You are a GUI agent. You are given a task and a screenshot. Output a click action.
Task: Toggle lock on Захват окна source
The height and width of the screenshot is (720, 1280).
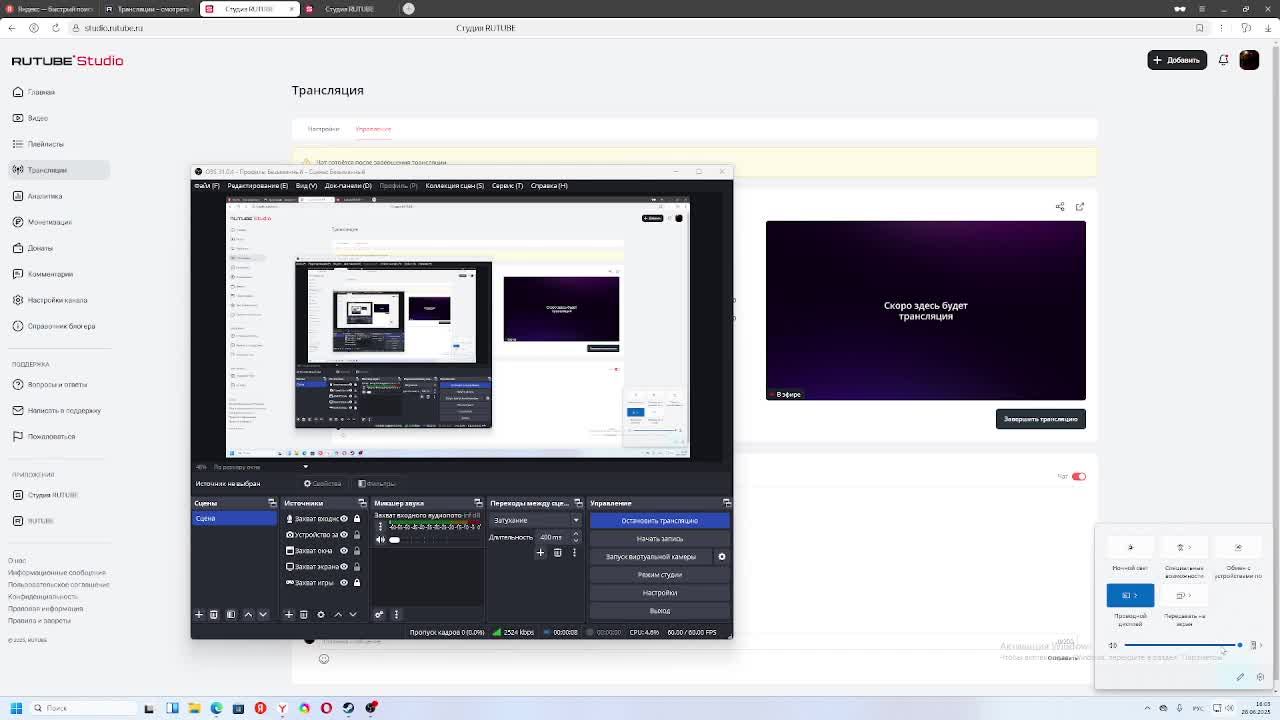point(357,551)
